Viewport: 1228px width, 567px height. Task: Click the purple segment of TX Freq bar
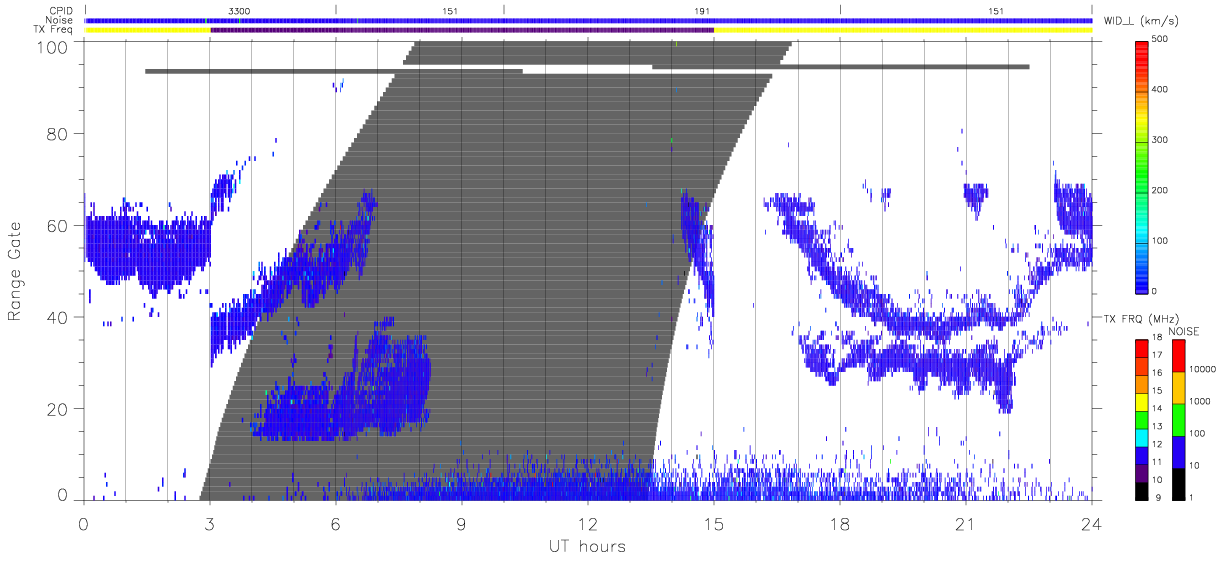tap(462, 30)
